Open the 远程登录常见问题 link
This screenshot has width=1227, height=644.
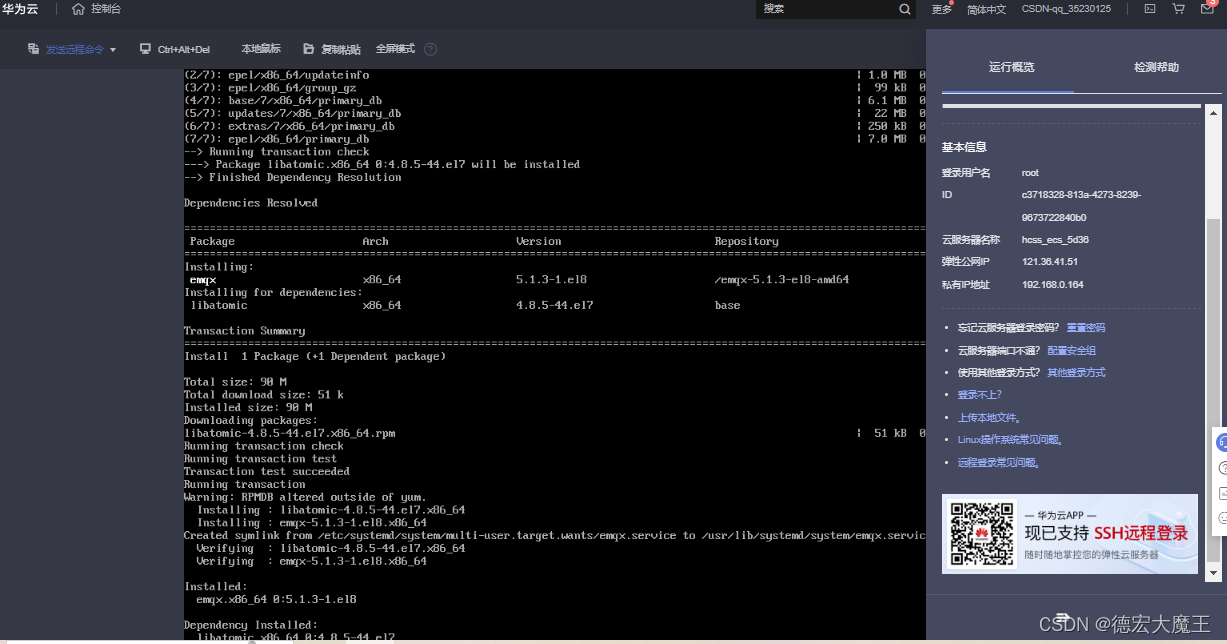[x=1000, y=463]
